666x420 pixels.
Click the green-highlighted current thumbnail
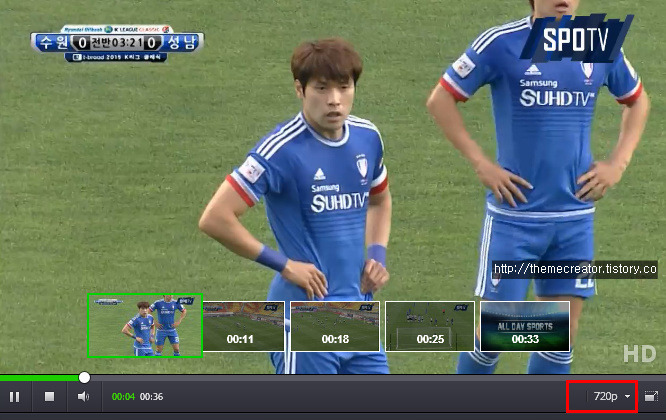145,325
